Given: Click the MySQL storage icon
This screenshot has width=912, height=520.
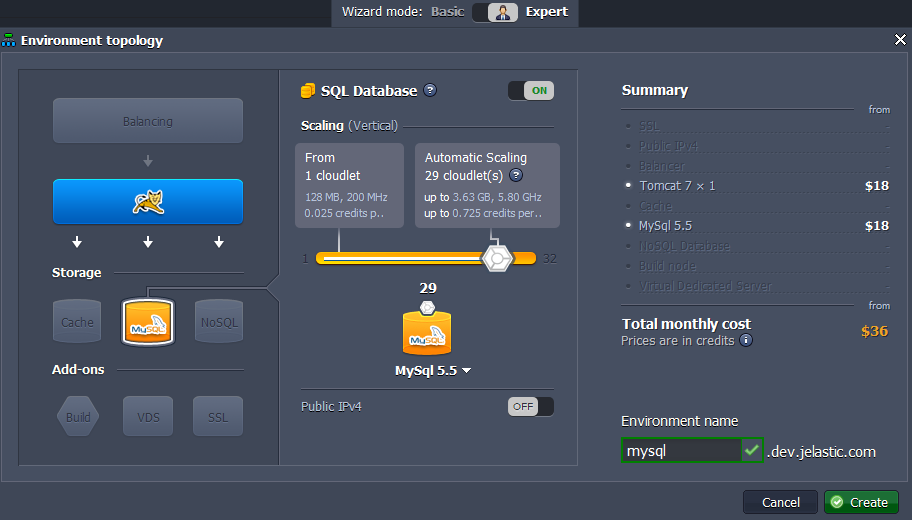Looking at the screenshot, I should coord(148,322).
